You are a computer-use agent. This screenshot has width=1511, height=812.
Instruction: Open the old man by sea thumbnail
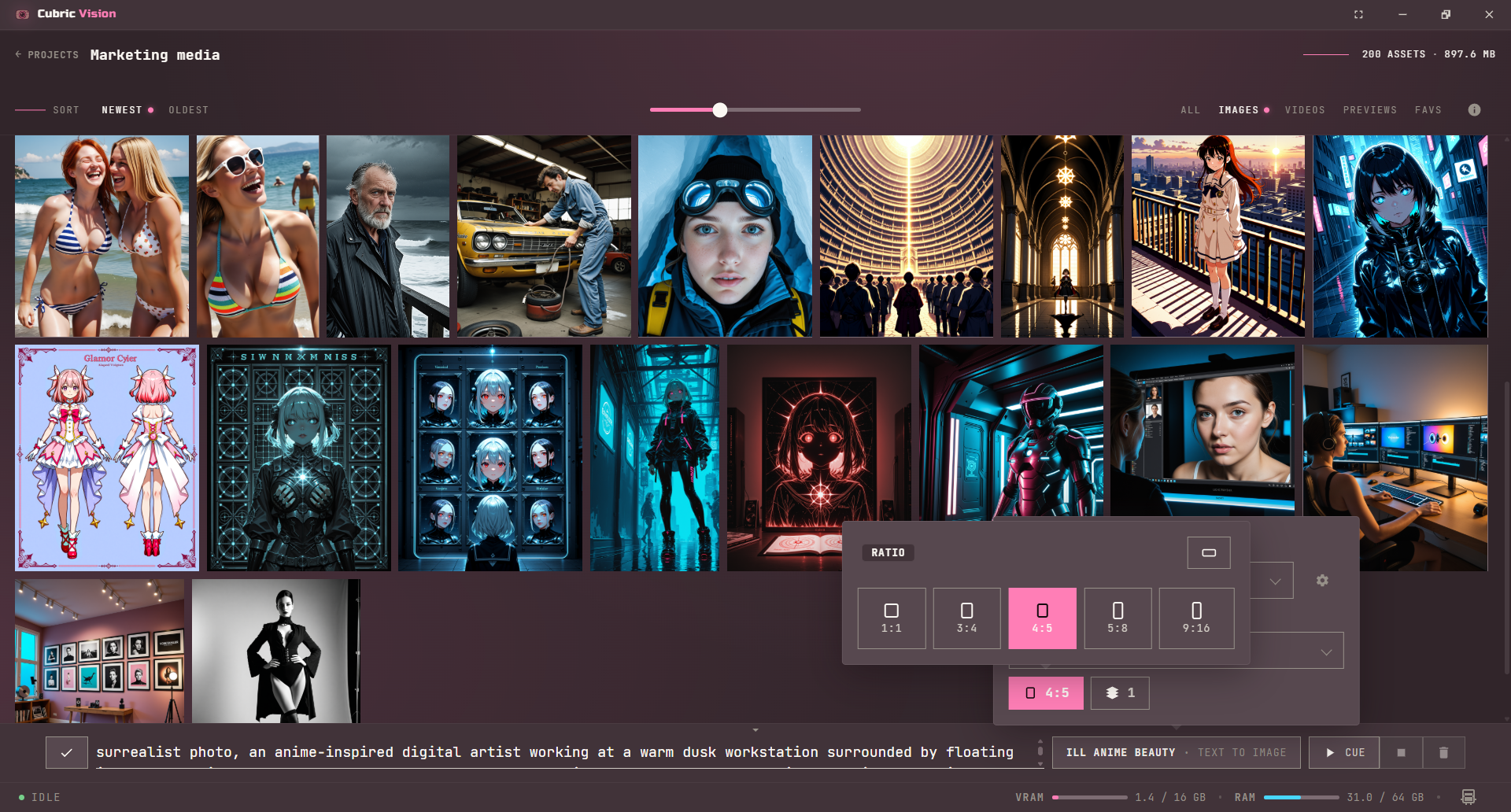point(388,236)
